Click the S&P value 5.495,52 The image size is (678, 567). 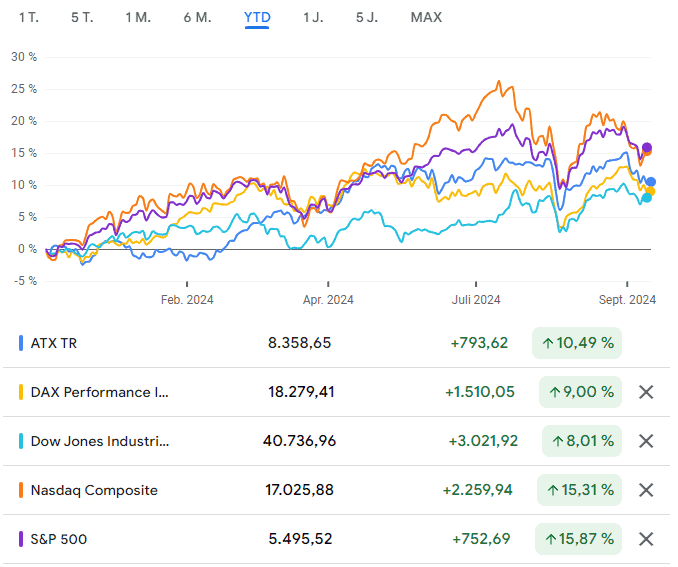(300, 539)
